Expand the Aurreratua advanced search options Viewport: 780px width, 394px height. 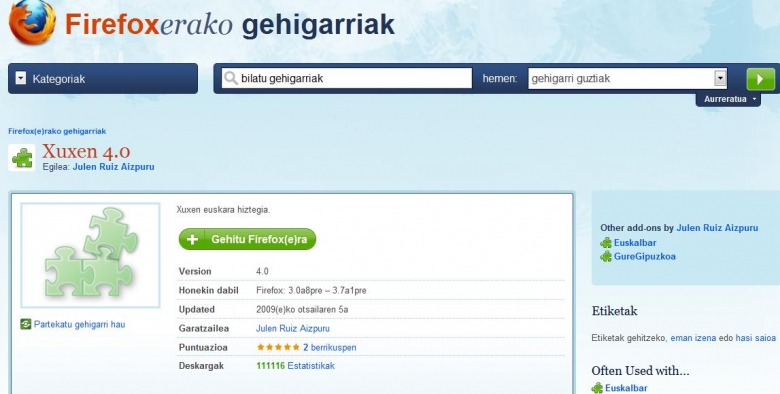click(x=728, y=99)
